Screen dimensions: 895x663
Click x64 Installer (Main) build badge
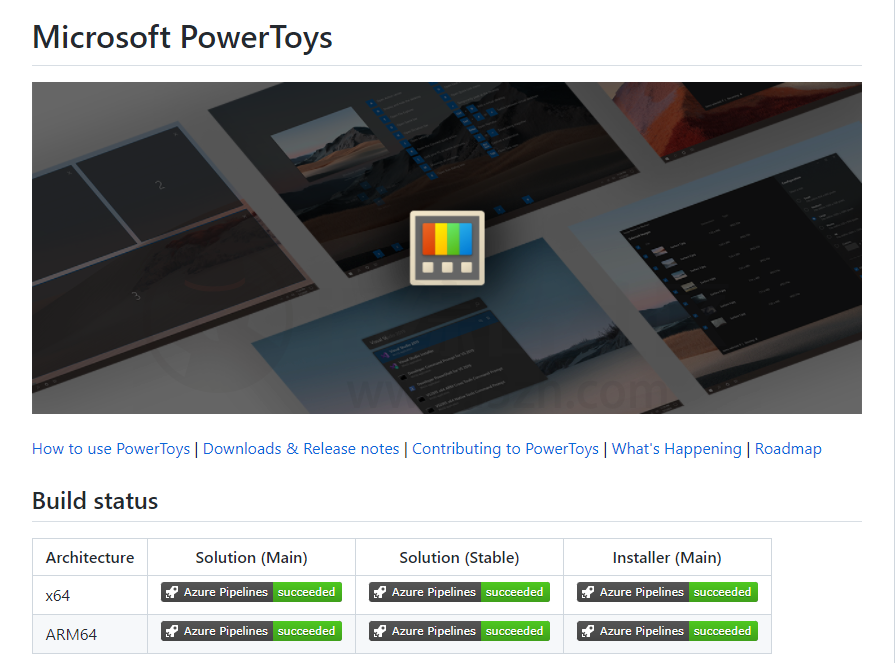667,592
